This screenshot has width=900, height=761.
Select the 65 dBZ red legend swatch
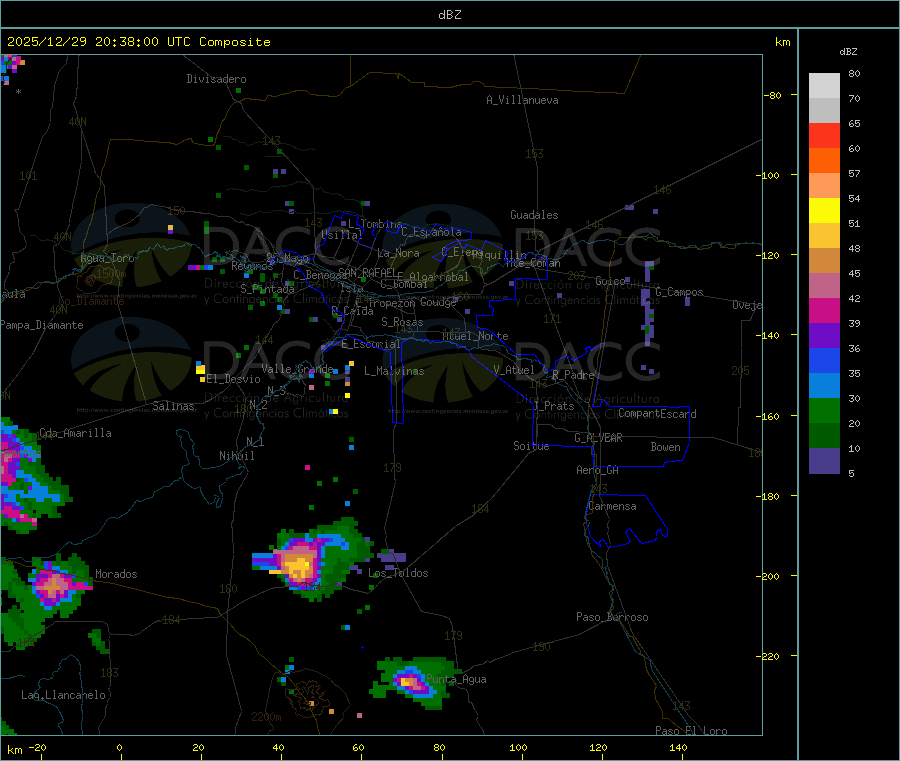pyautogui.click(x=824, y=135)
